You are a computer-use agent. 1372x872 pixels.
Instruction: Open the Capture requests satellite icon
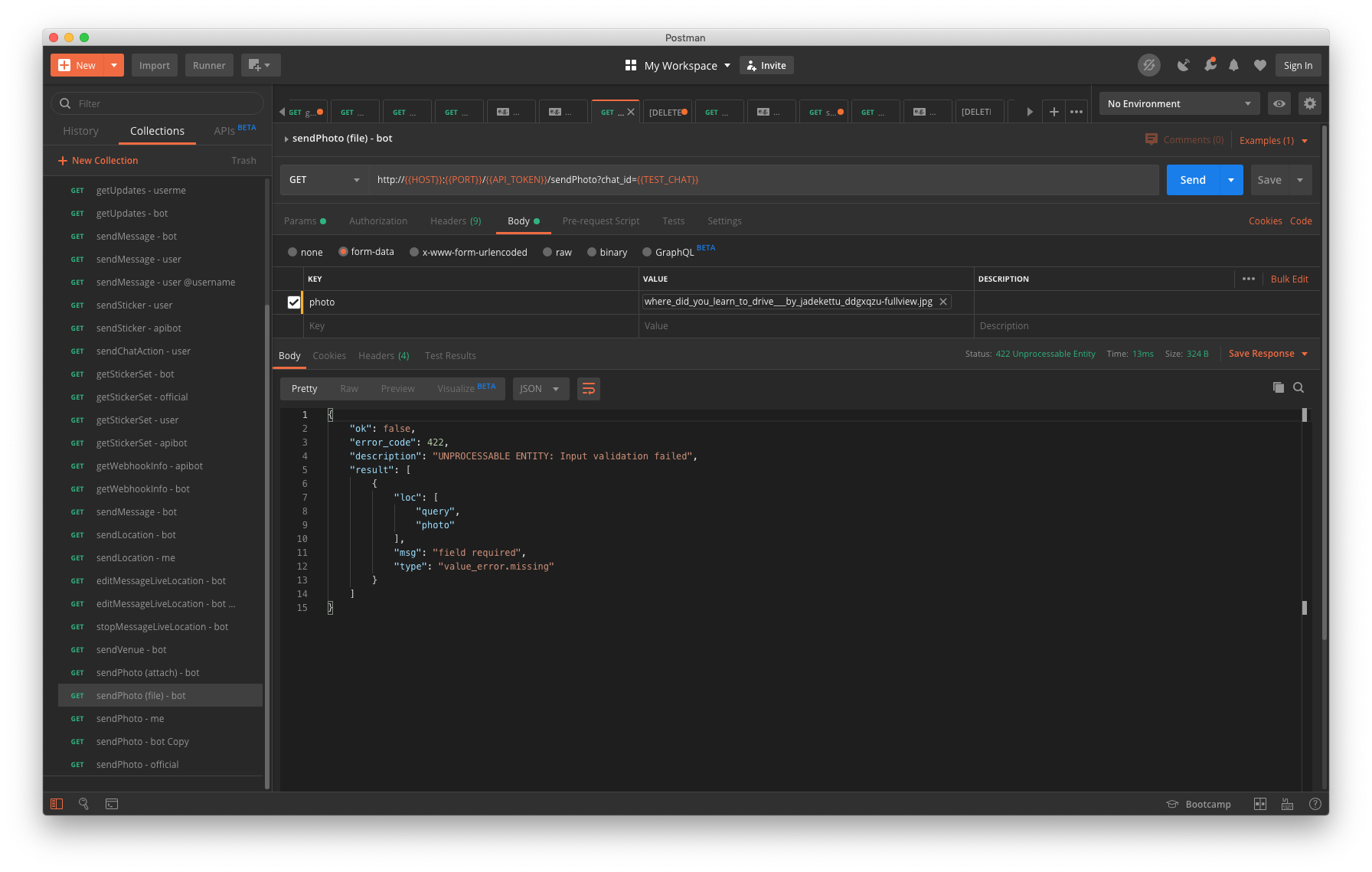click(x=1183, y=65)
